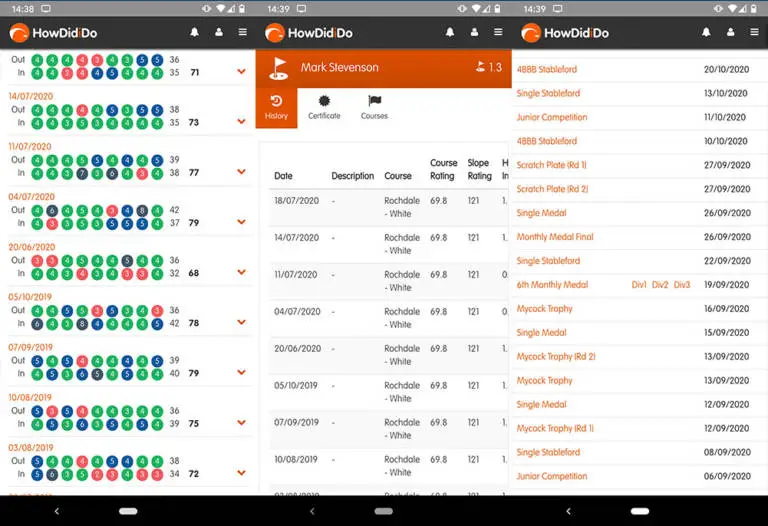Open hamburger menu in right HowDidiDo header

pyautogui.click(x=754, y=32)
